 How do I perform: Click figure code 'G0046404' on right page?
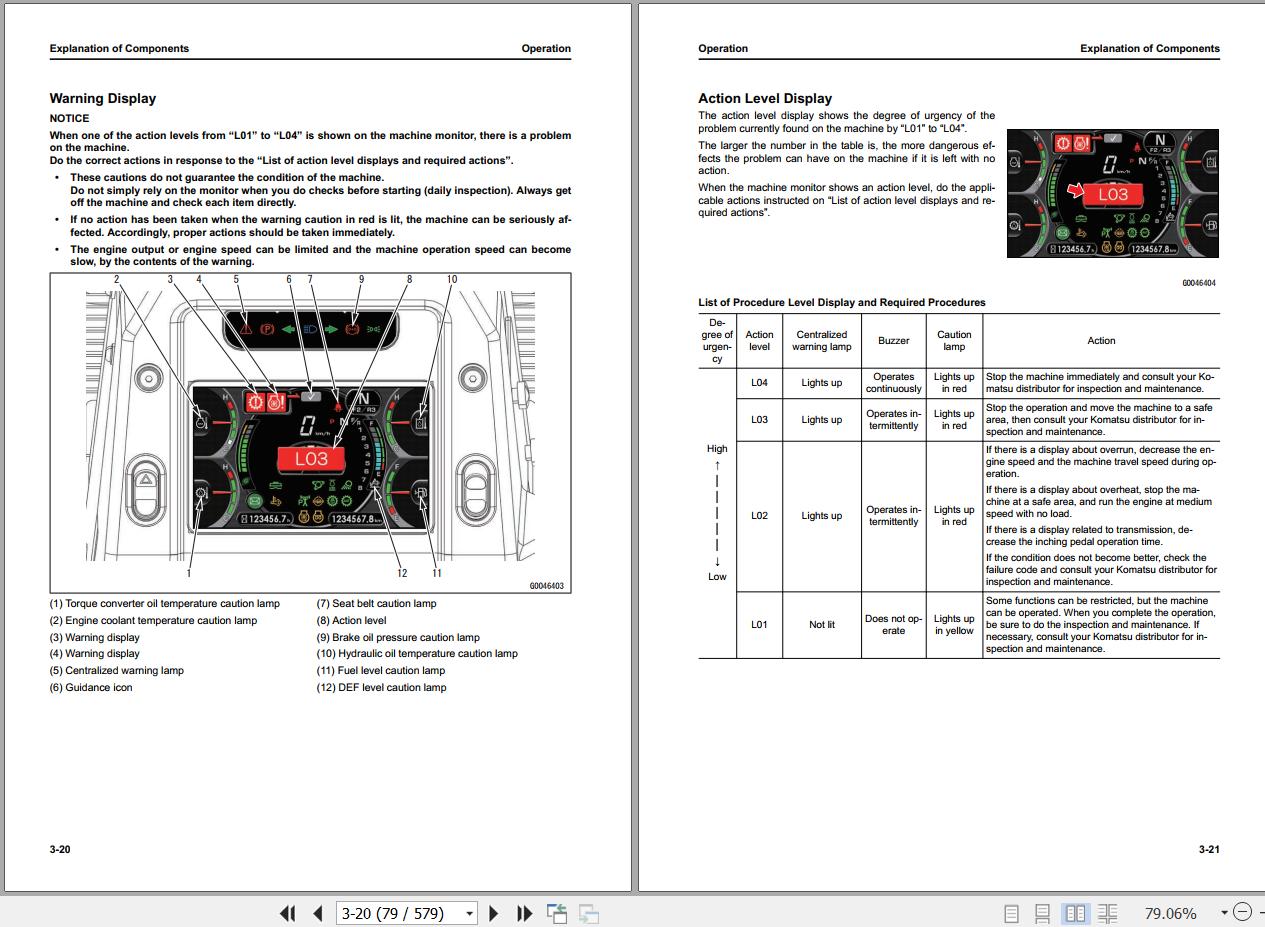point(1198,283)
